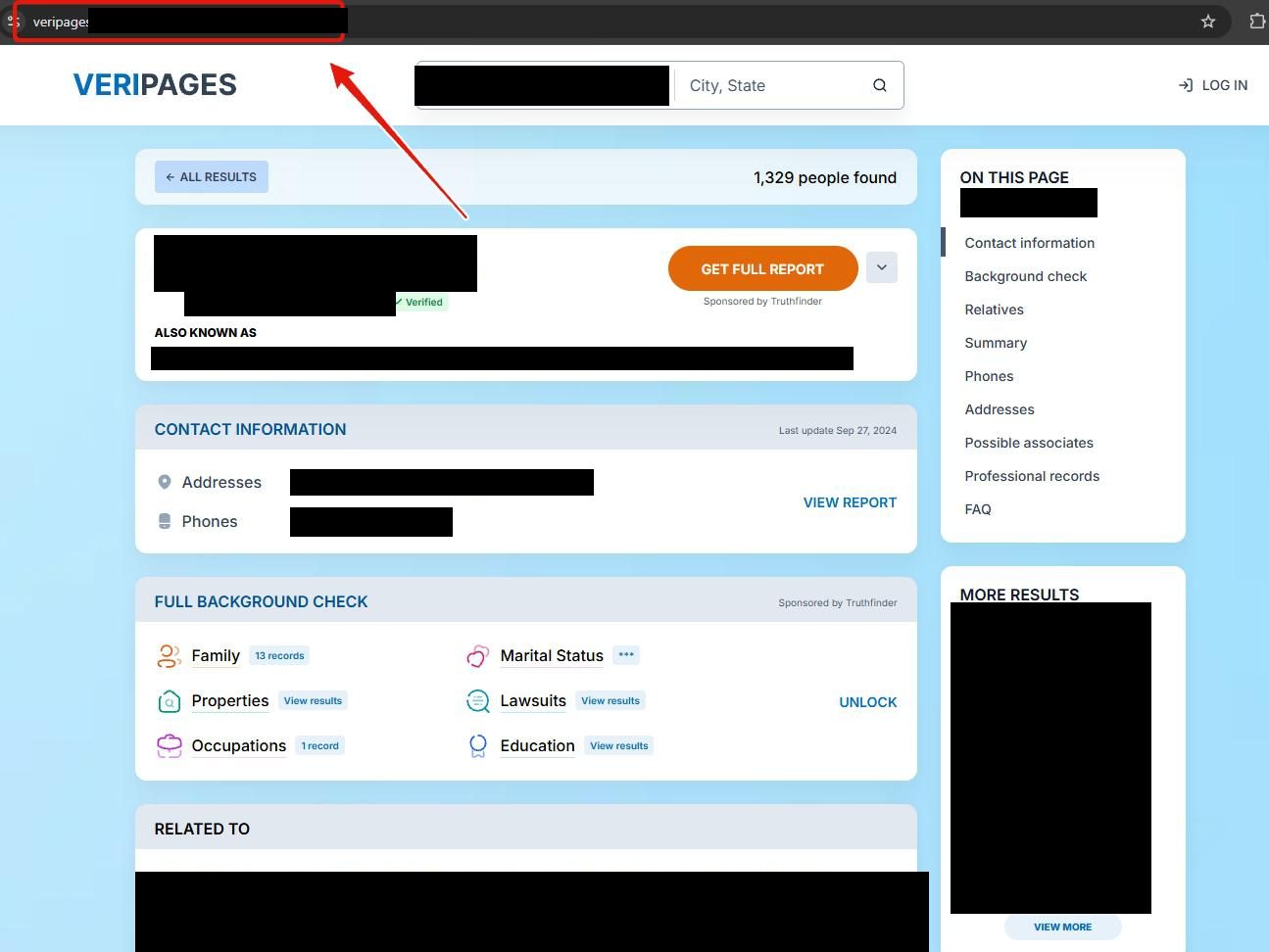Screen dimensions: 1269x952
Task: Click the Education ribbon icon
Action: point(477,746)
